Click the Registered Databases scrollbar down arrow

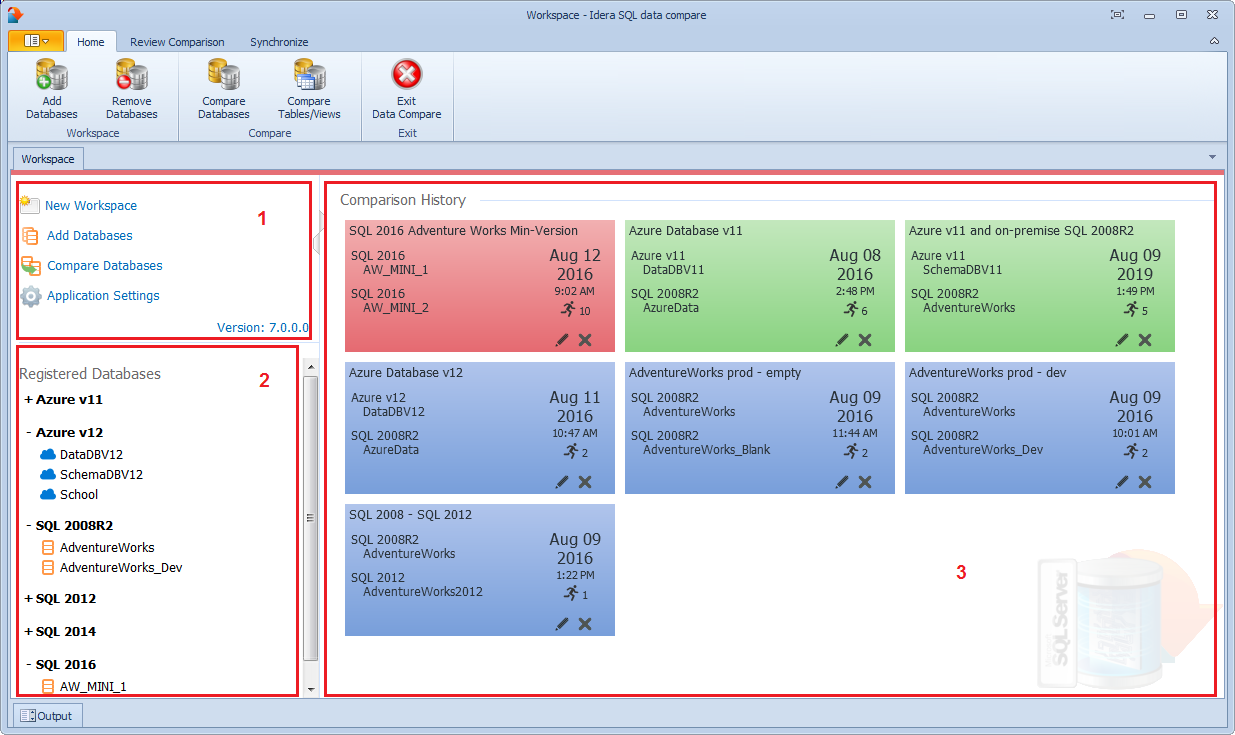[310, 689]
